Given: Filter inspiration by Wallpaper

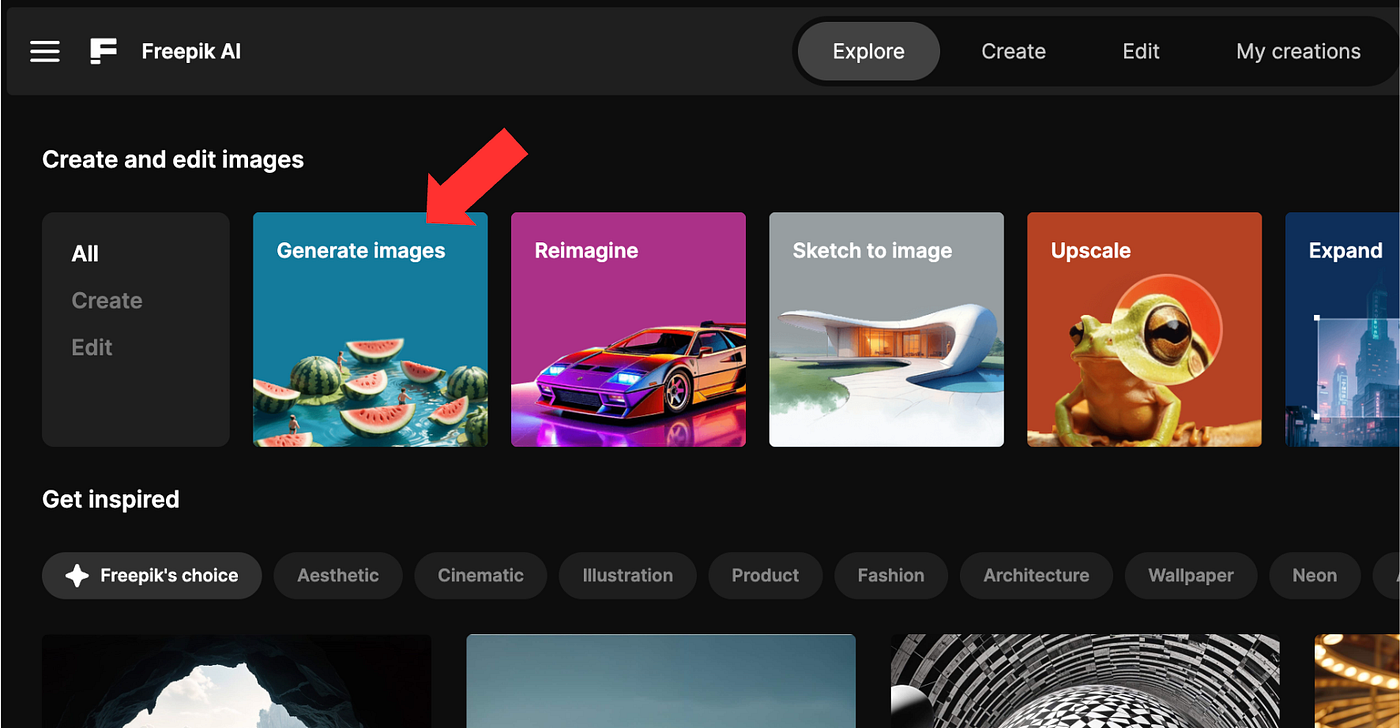Looking at the screenshot, I should tap(1191, 575).
